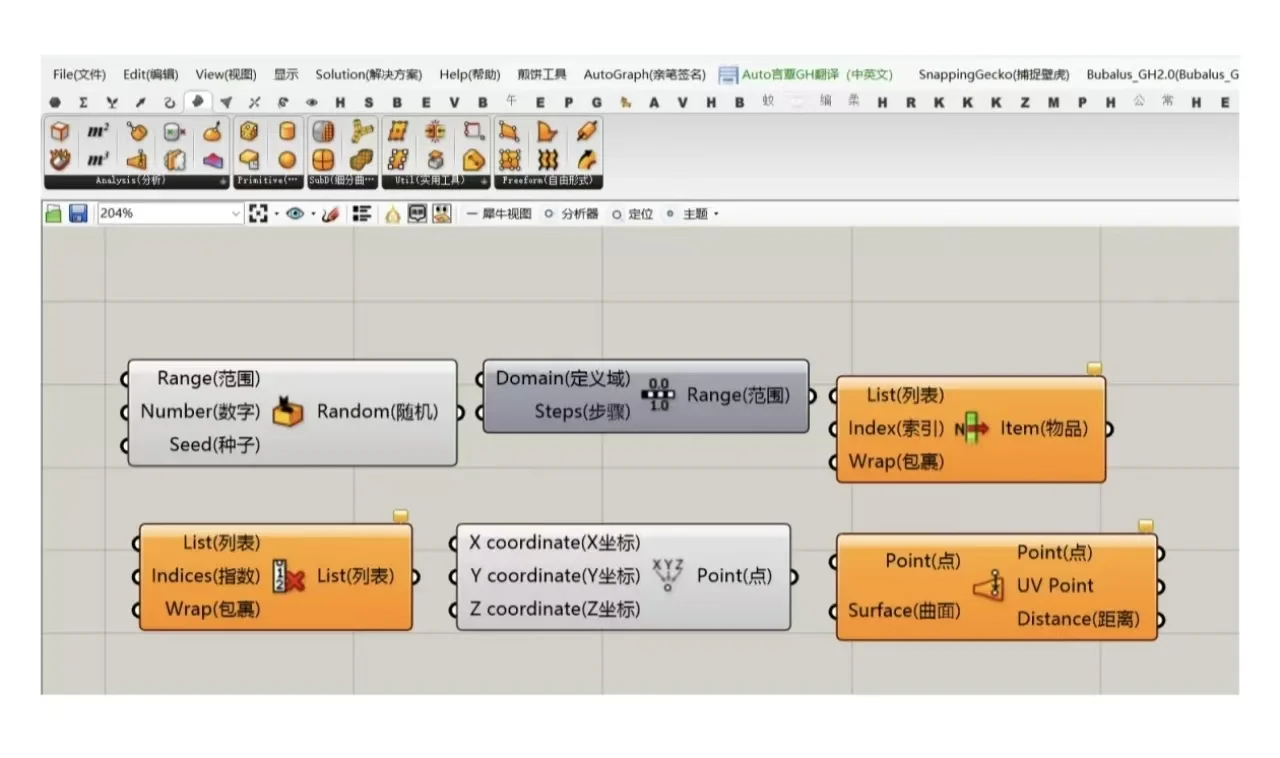Click the Steps(步骤) input label
1280x758 pixels.
coord(582,411)
